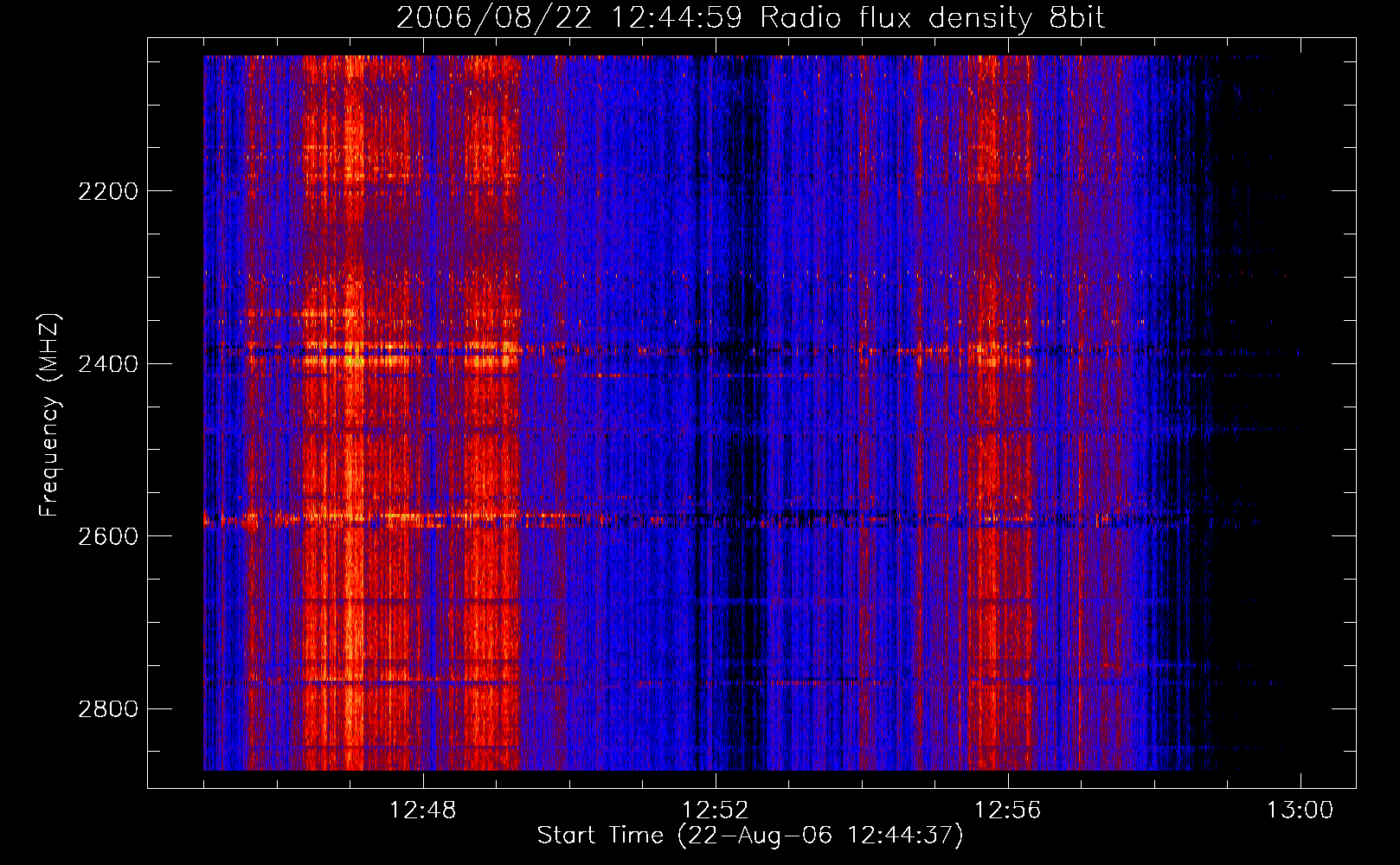Image resolution: width=1400 pixels, height=865 pixels.
Task: Select the 'Frequency (MHZ)' y-axis label
Action: point(49,414)
